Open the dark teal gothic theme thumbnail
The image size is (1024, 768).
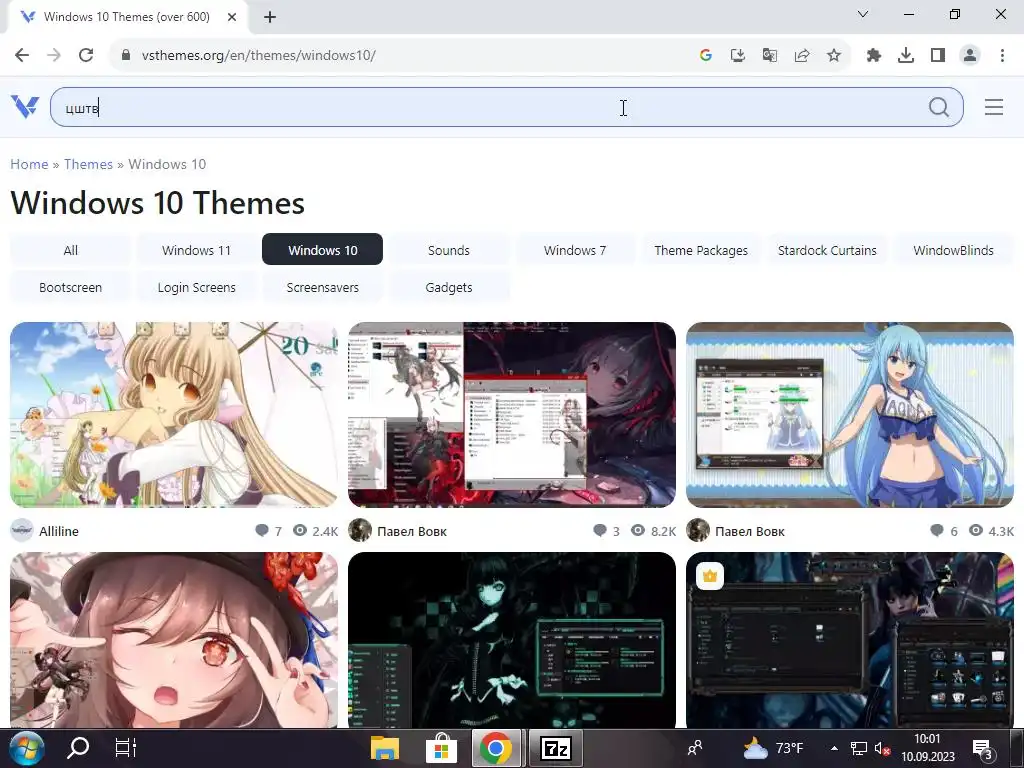coord(512,640)
